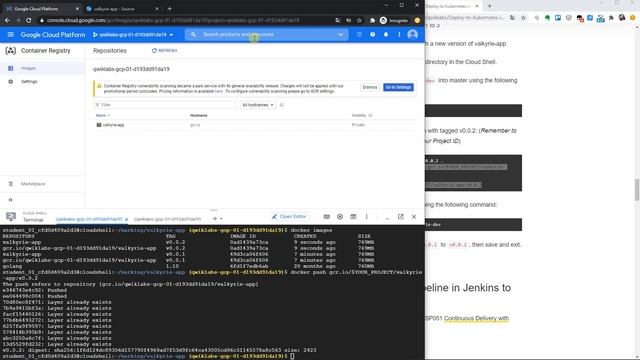Click the help icon next to the Visibility column

tap(370, 116)
